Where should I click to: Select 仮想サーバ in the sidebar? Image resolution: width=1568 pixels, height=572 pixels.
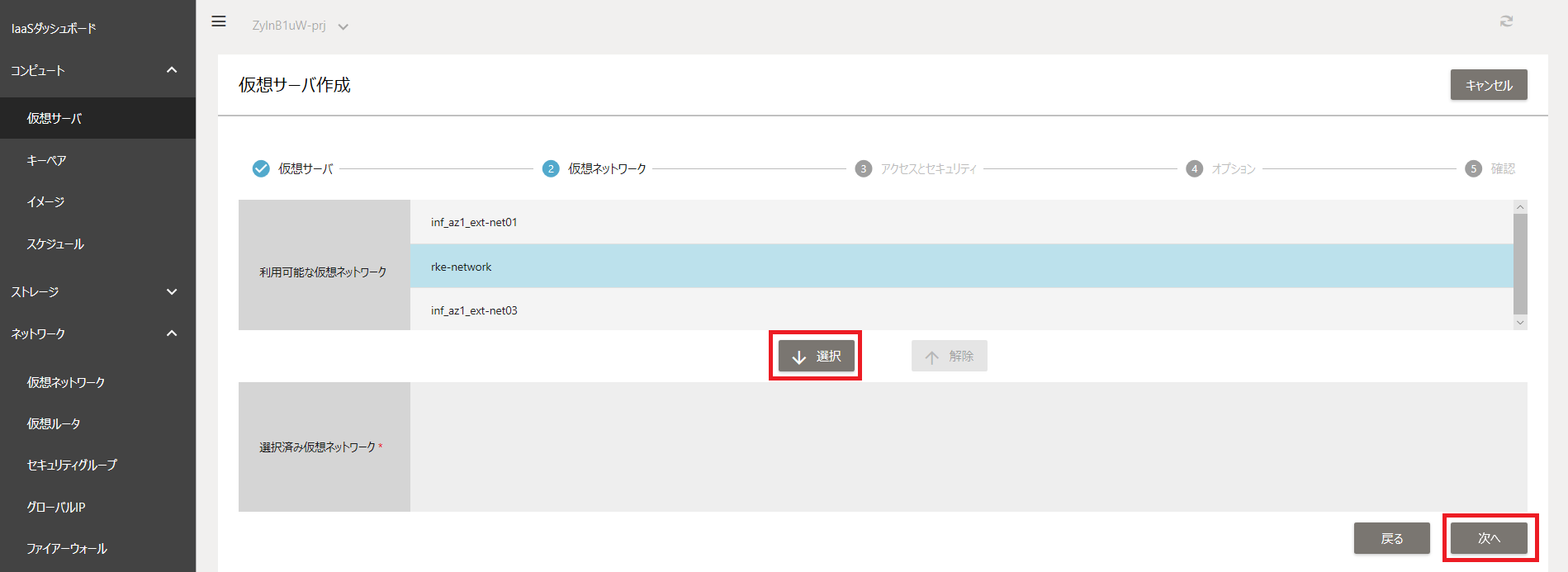pos(97,118)
